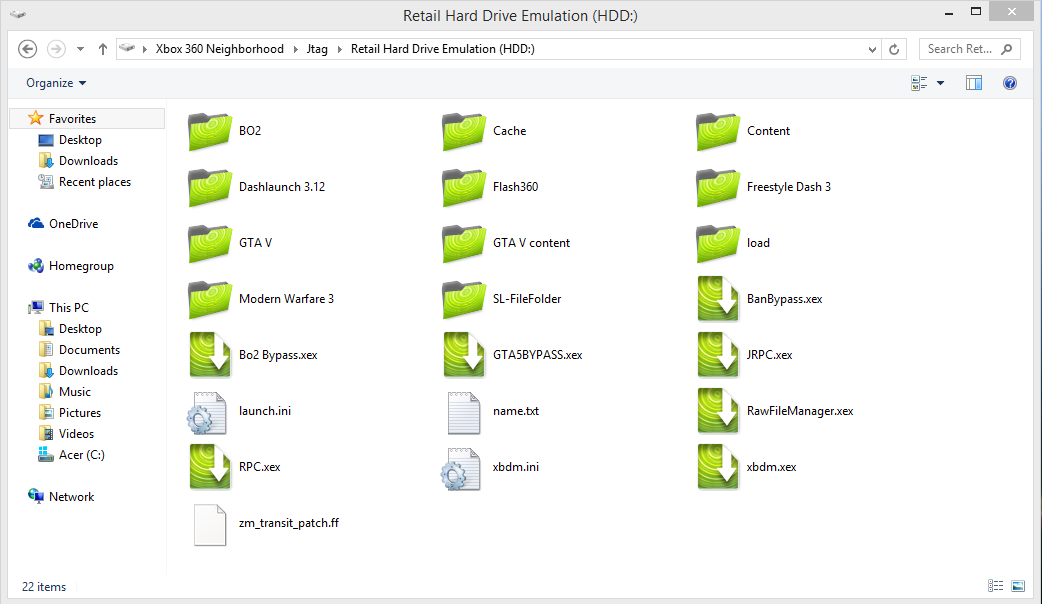Open the BO2 folder icon

point(210,131)
